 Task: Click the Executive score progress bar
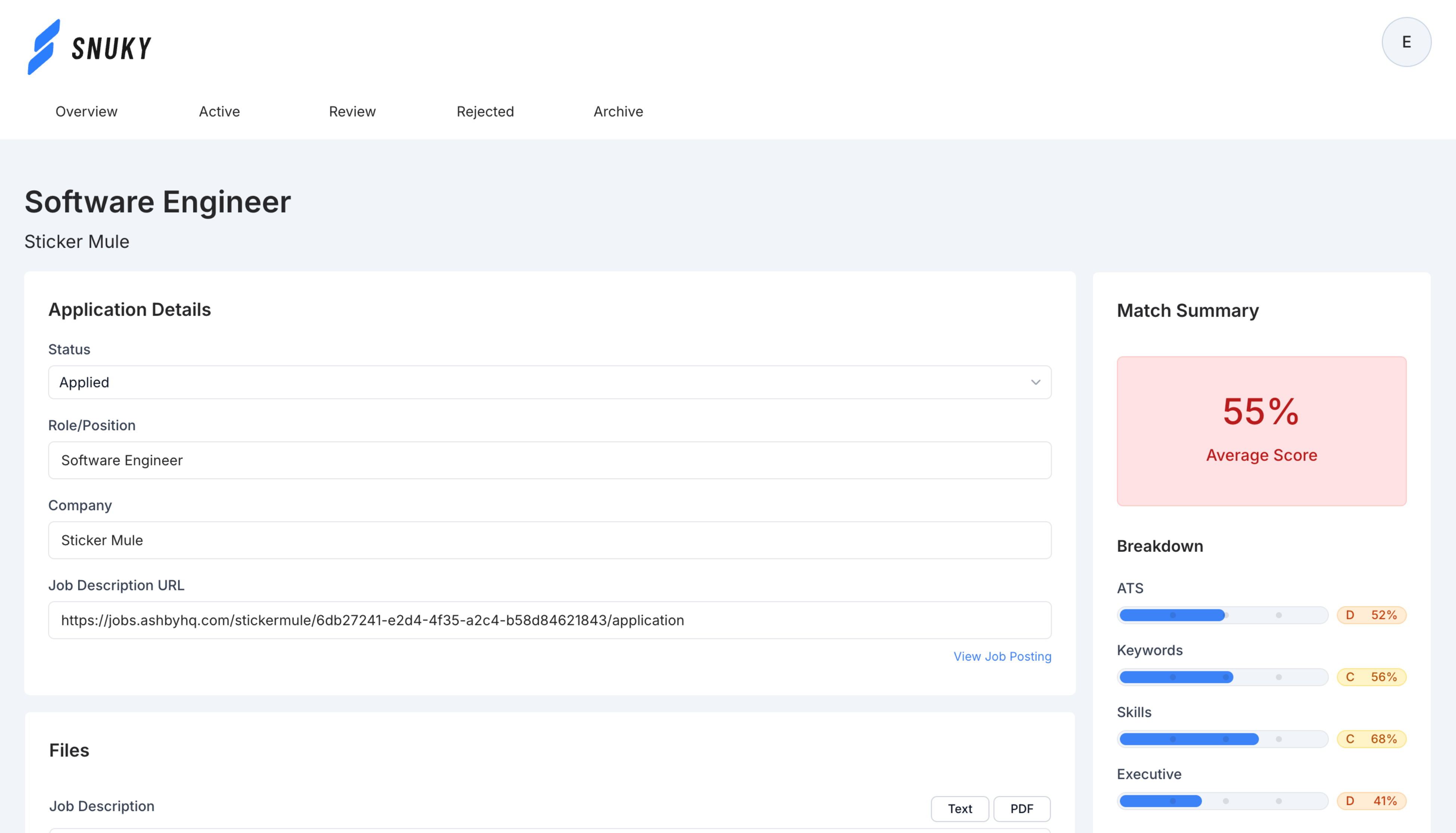pyautogui.click(x=1223, y=801)
